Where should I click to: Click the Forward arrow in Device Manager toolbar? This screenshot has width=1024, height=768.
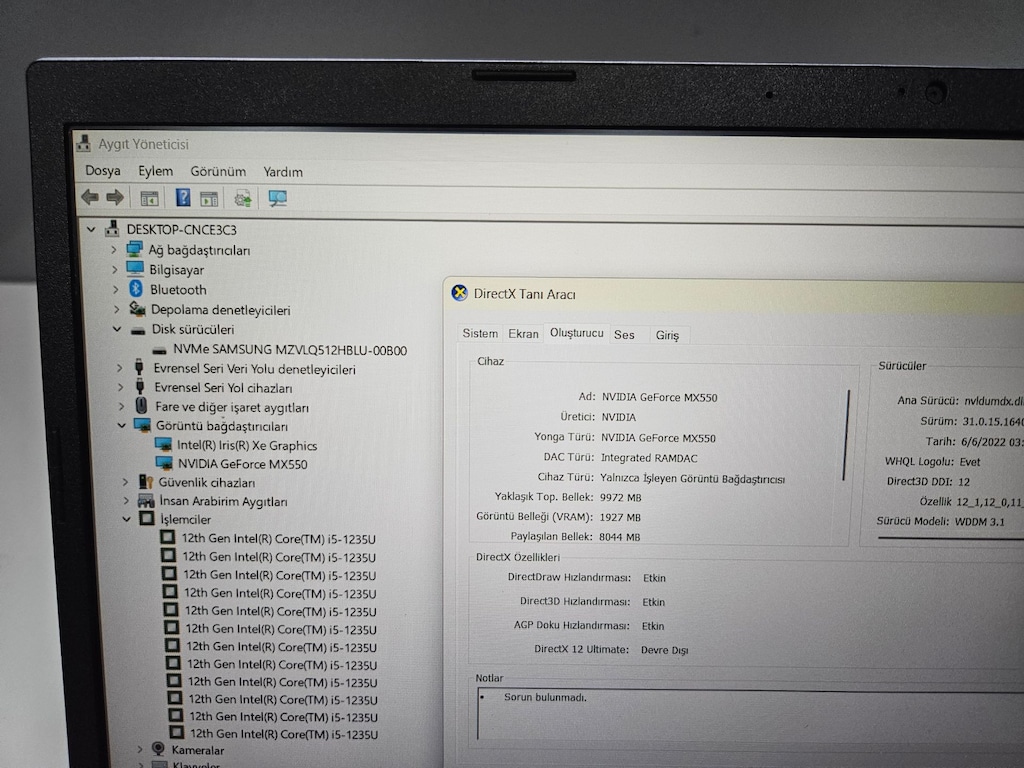(x=115, y=197)
